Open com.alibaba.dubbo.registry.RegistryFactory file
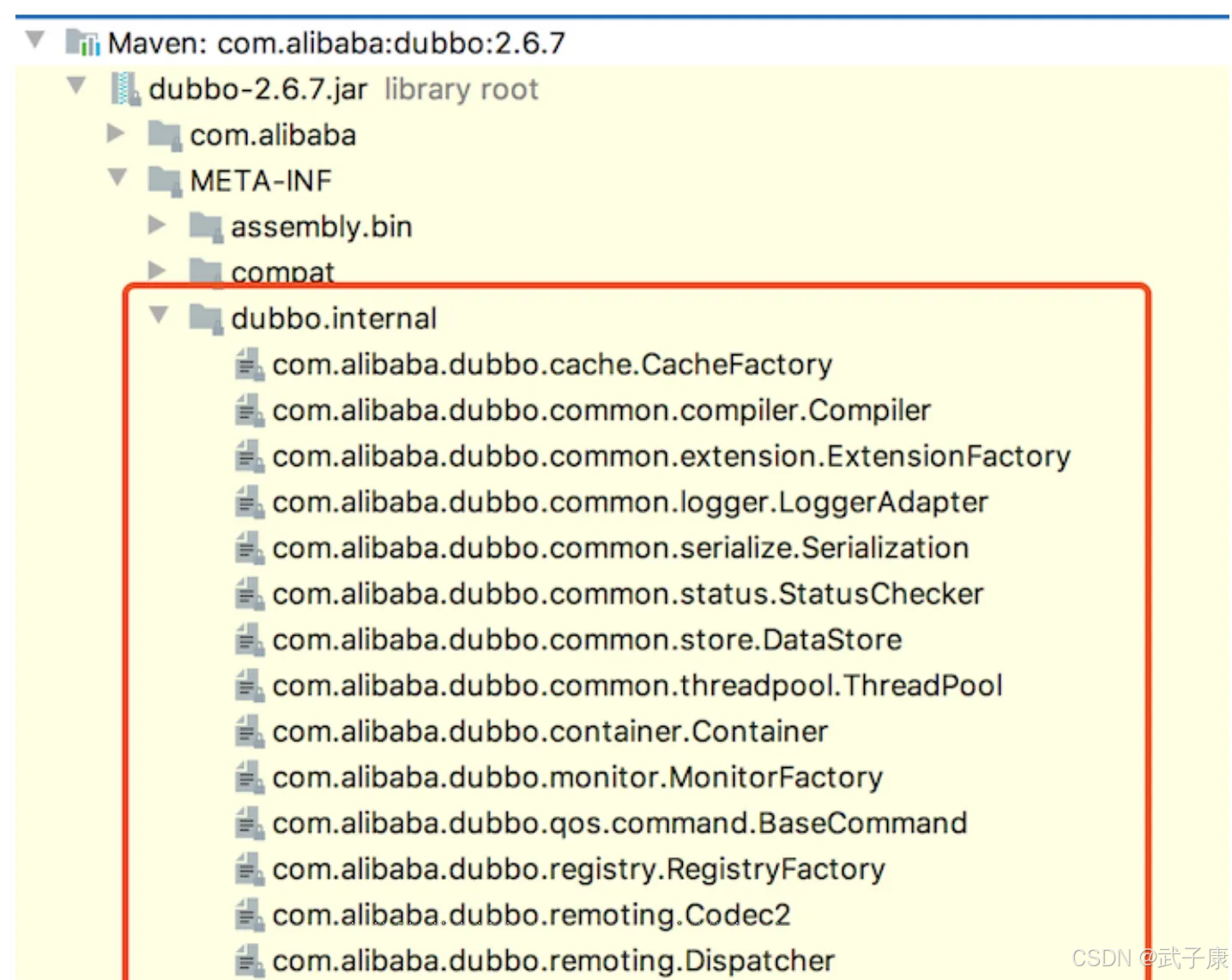This screenshot has height=980, width=1232. click(x=579, y=870)
